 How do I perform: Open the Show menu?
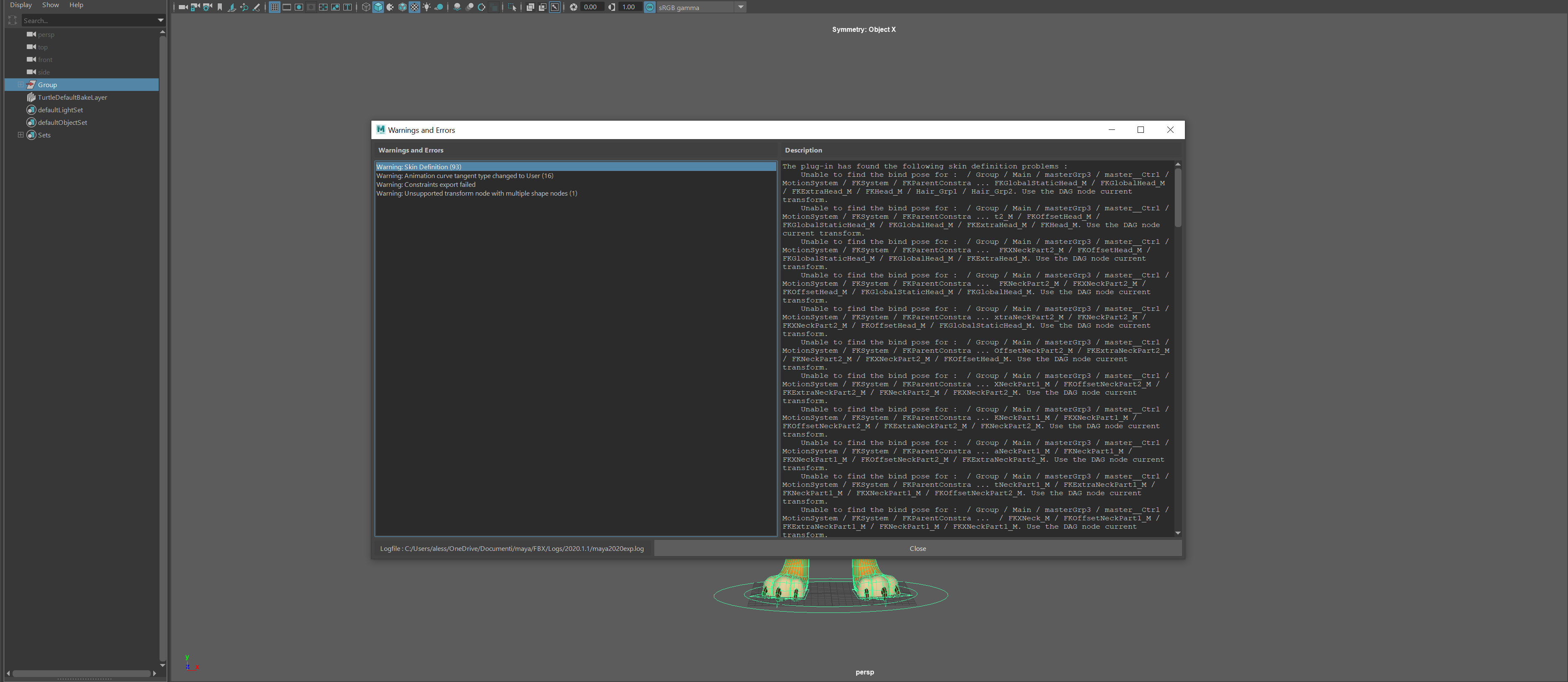(x=50, y=5)
